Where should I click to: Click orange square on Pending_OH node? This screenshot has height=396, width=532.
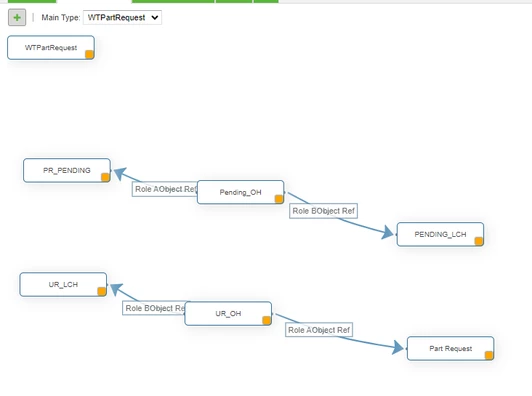[279, 199]
